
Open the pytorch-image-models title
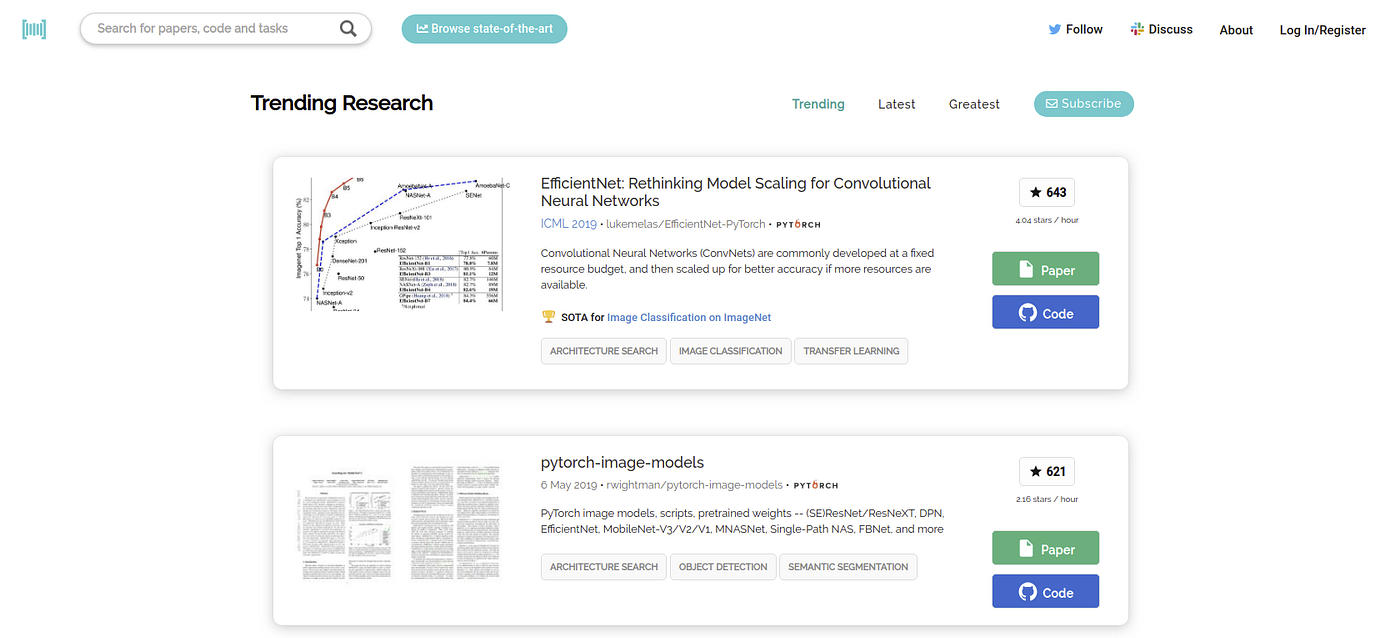[622, 462]
